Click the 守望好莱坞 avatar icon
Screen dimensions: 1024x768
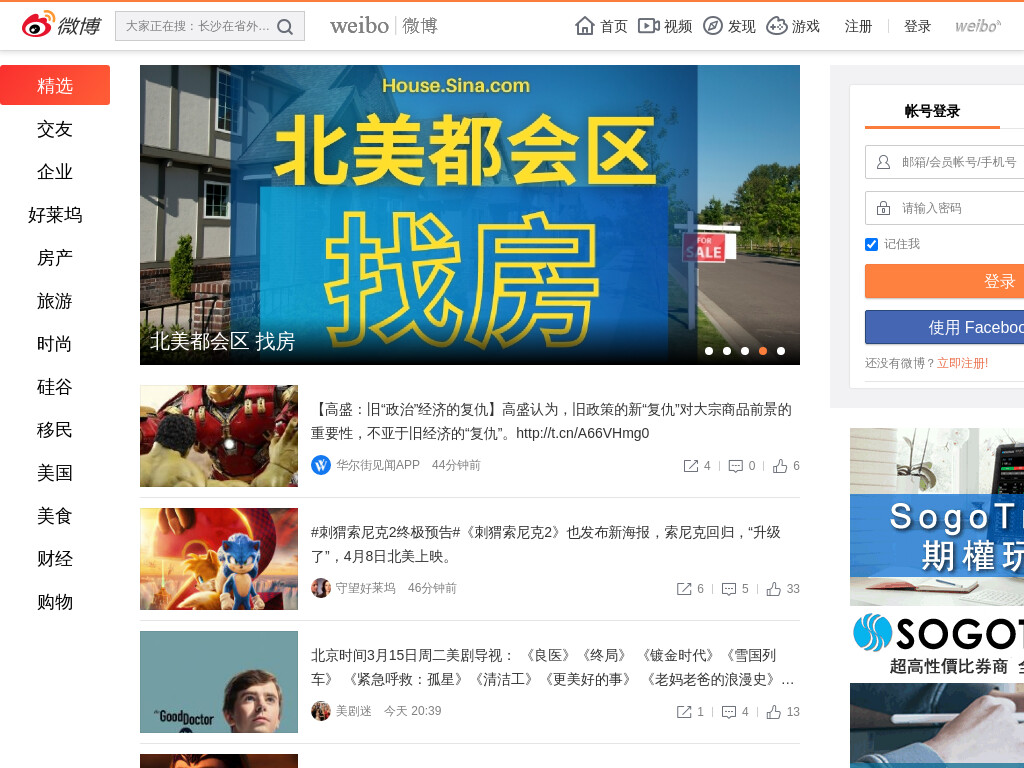click(321, 588)
